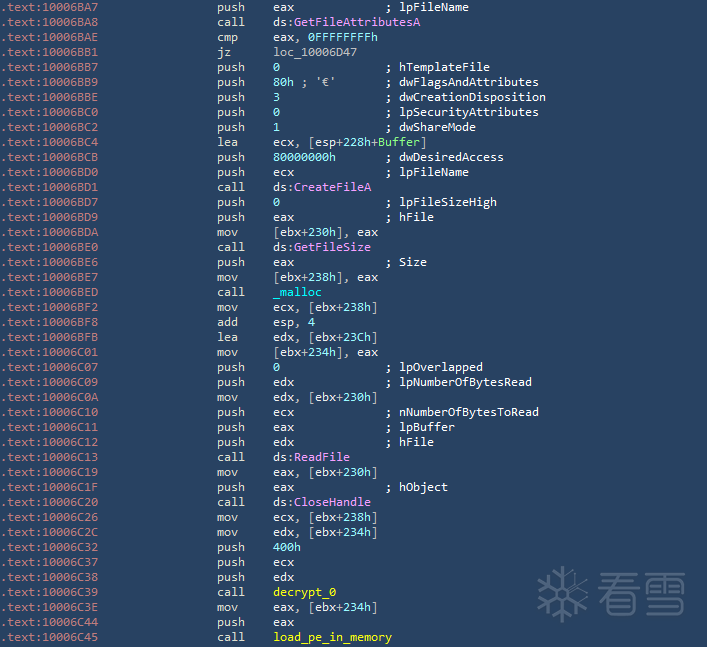Select the CloseHandle call target
This screenshot has height=647, width=707.
(332, 502)
